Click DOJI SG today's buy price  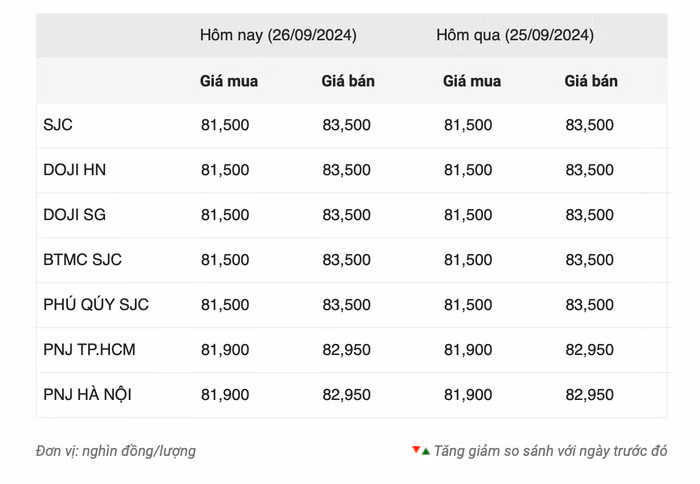tap(225, 215)
